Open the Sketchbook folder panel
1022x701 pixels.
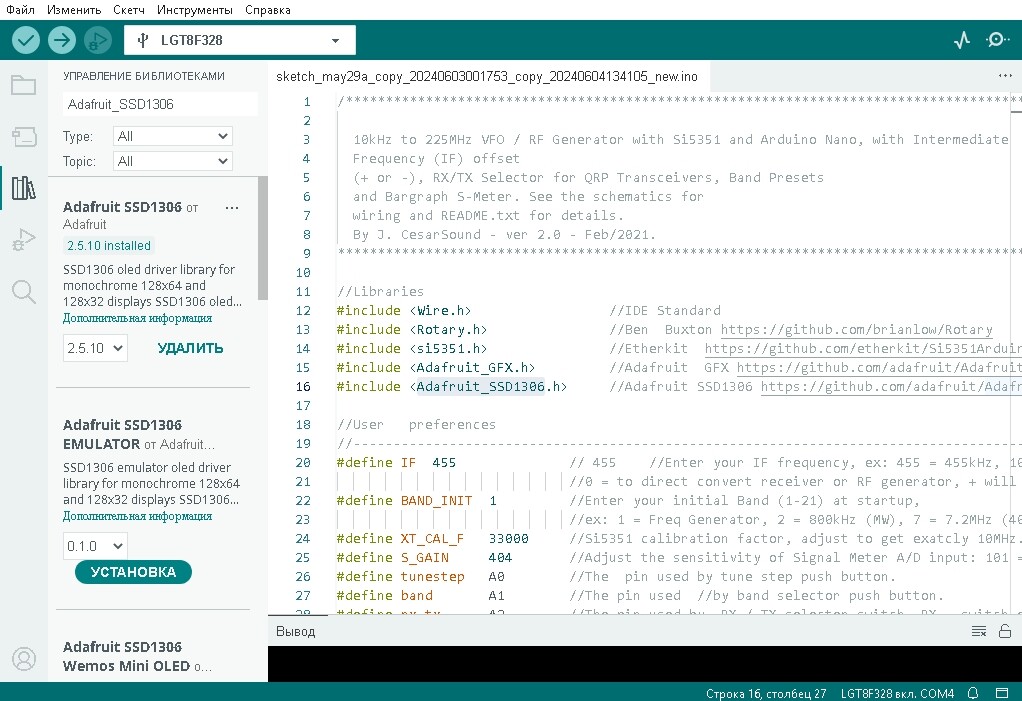point(23,85)
